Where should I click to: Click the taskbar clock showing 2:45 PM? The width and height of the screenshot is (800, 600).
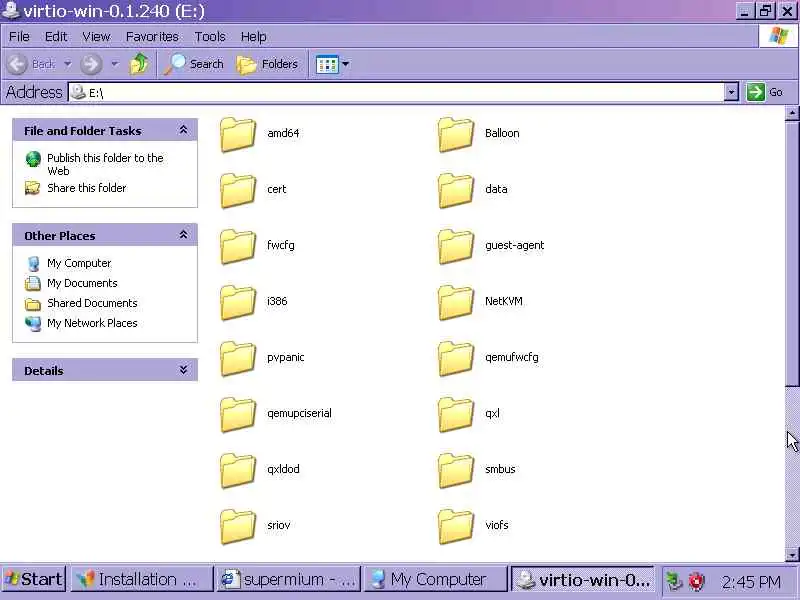[751, 582]
